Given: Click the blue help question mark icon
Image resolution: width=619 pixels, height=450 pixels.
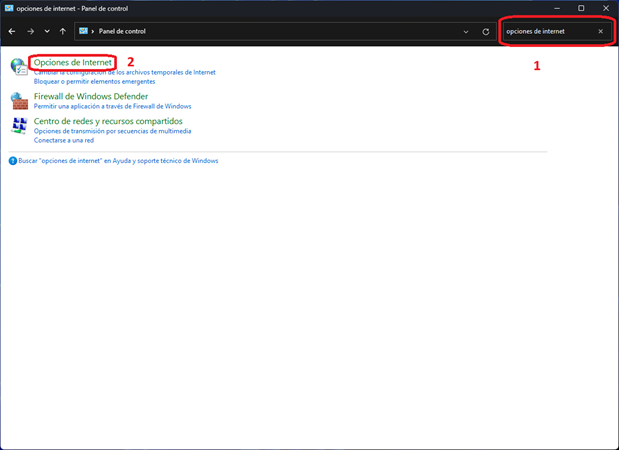Looking at the screenshot, I should pyautogui.click(x=13, y=161).
